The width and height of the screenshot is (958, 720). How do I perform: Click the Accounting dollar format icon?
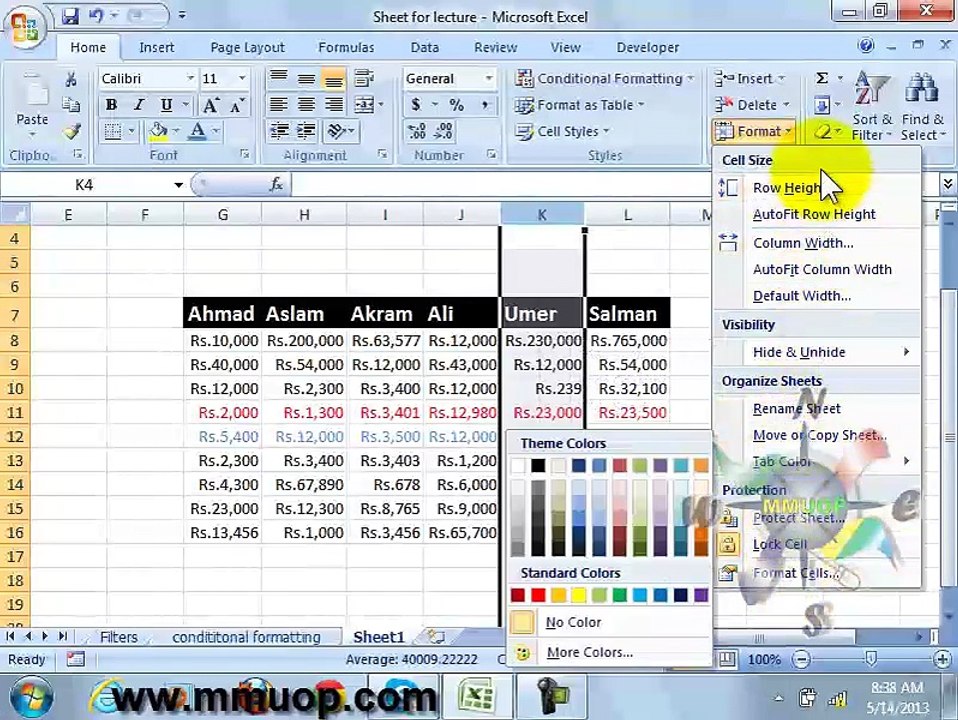tap(416, 105)
